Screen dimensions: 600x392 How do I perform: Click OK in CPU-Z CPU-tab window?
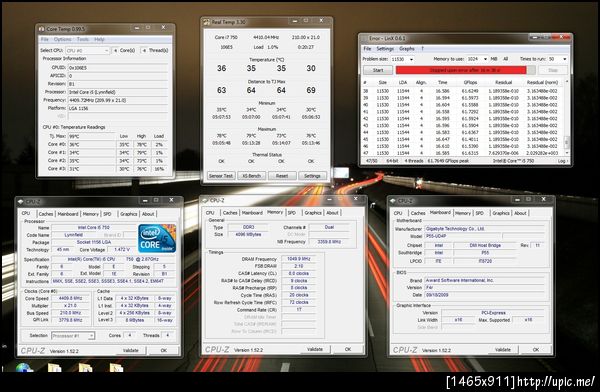pyautogui.click(x=164, y=350)
